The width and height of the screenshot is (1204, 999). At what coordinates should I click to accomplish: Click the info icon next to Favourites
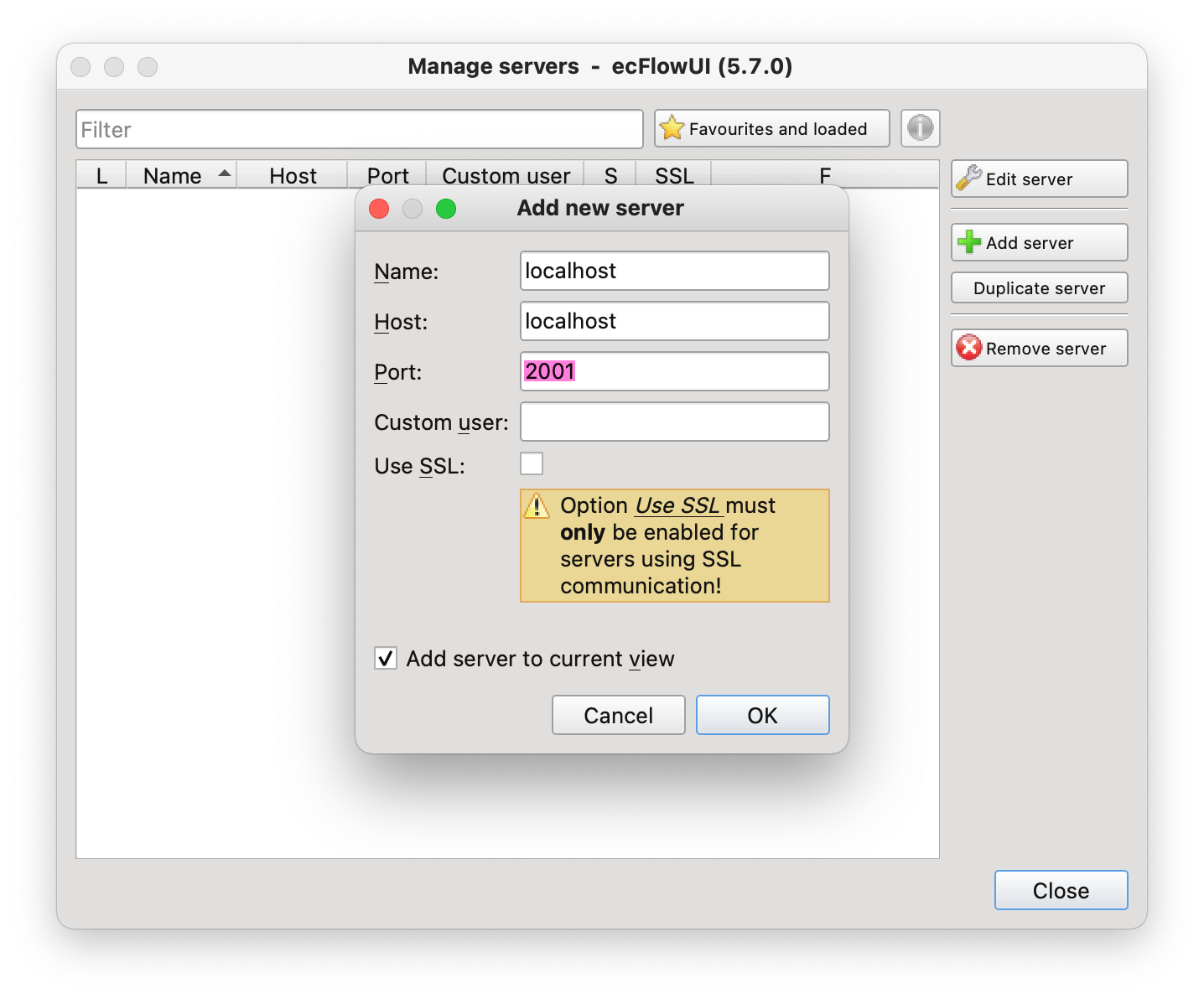click(920, 128)
